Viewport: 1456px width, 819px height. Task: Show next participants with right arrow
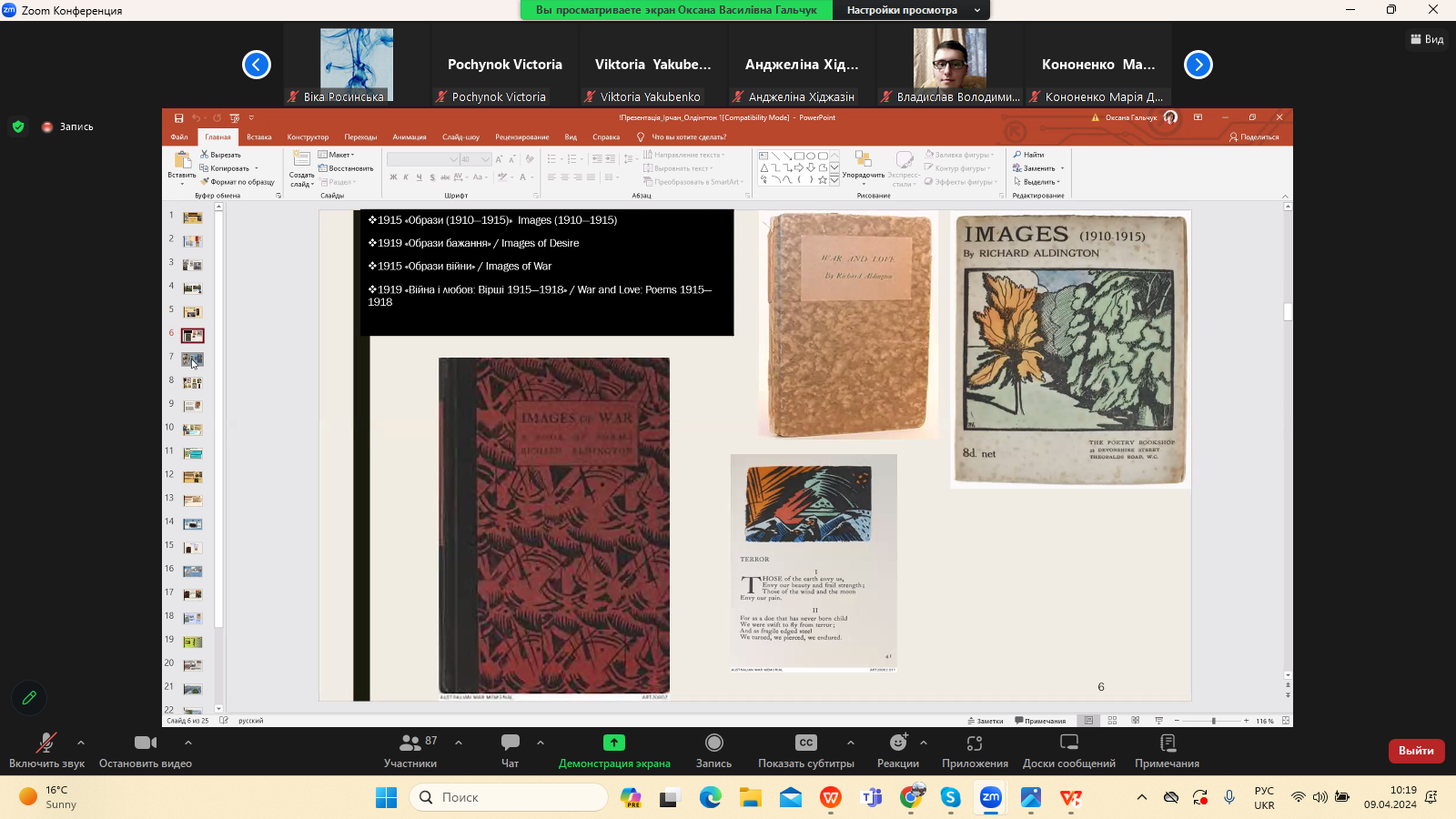pyautogui.click(x=1198, y=65)
